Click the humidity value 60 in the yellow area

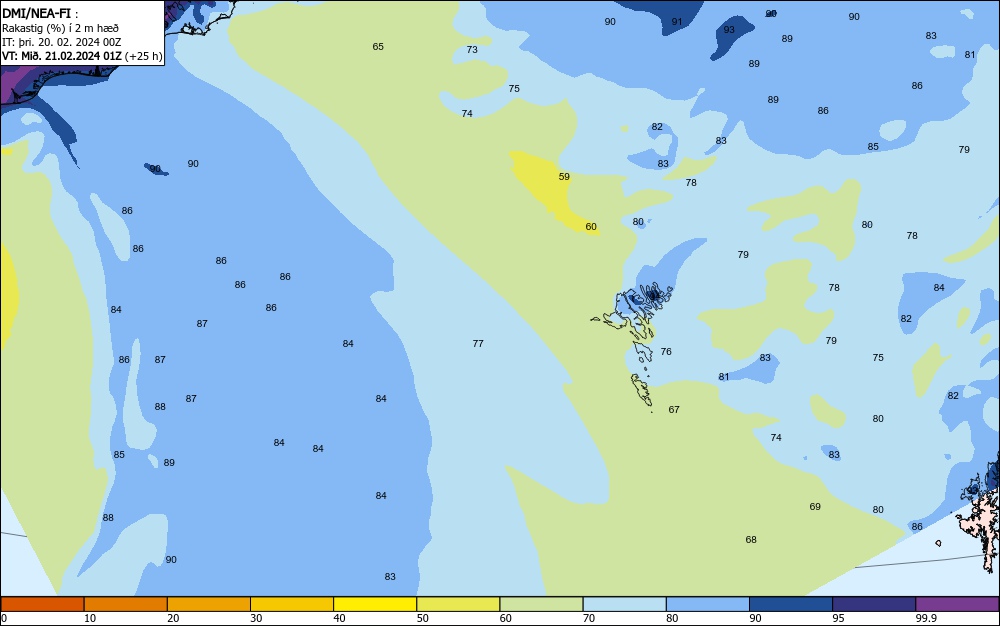[591, 227]
